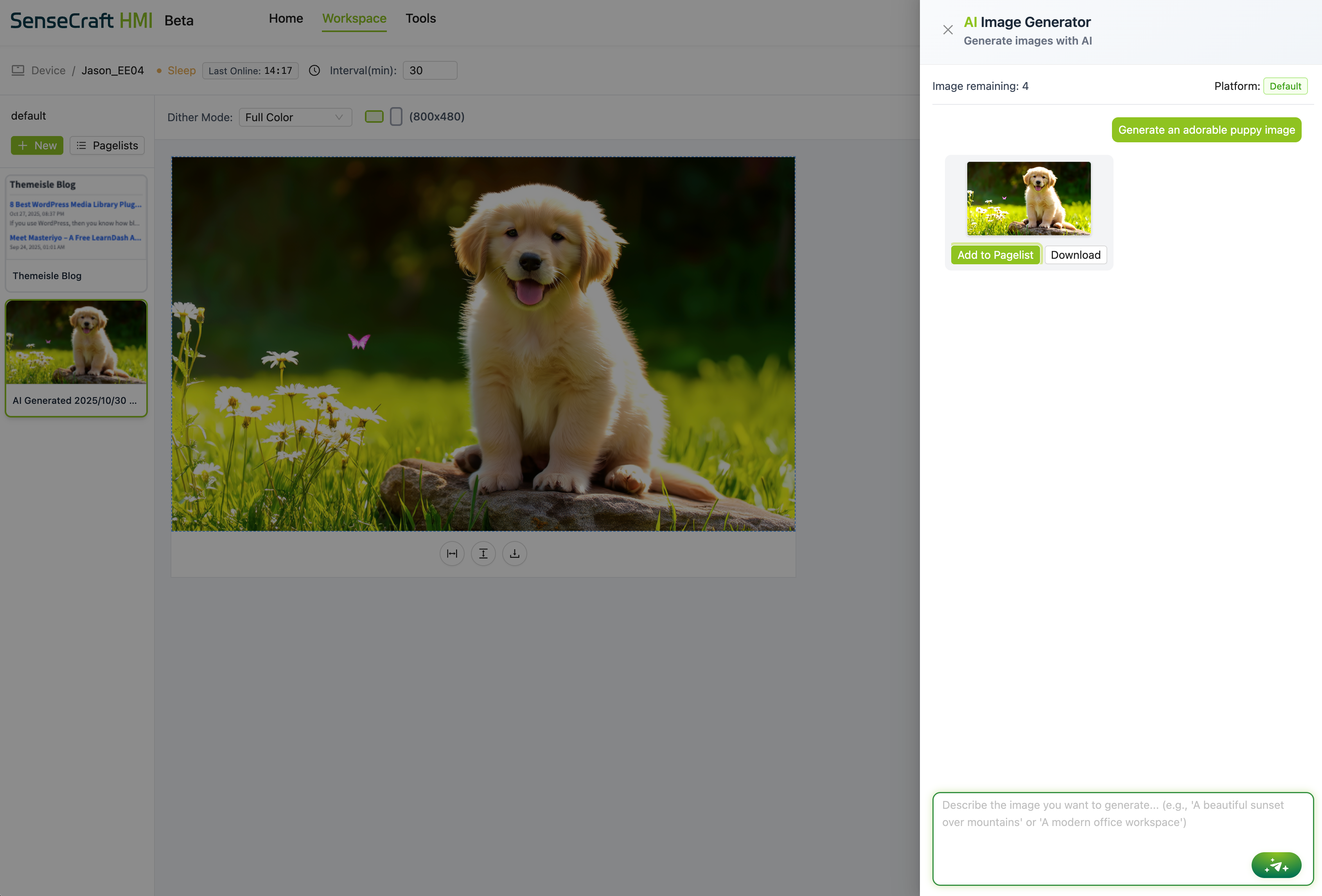Image resolution: width=1322 pixels, height=896 pixels.
Task: Select portrait orientation toggle
Action: [x=396, y=116]
